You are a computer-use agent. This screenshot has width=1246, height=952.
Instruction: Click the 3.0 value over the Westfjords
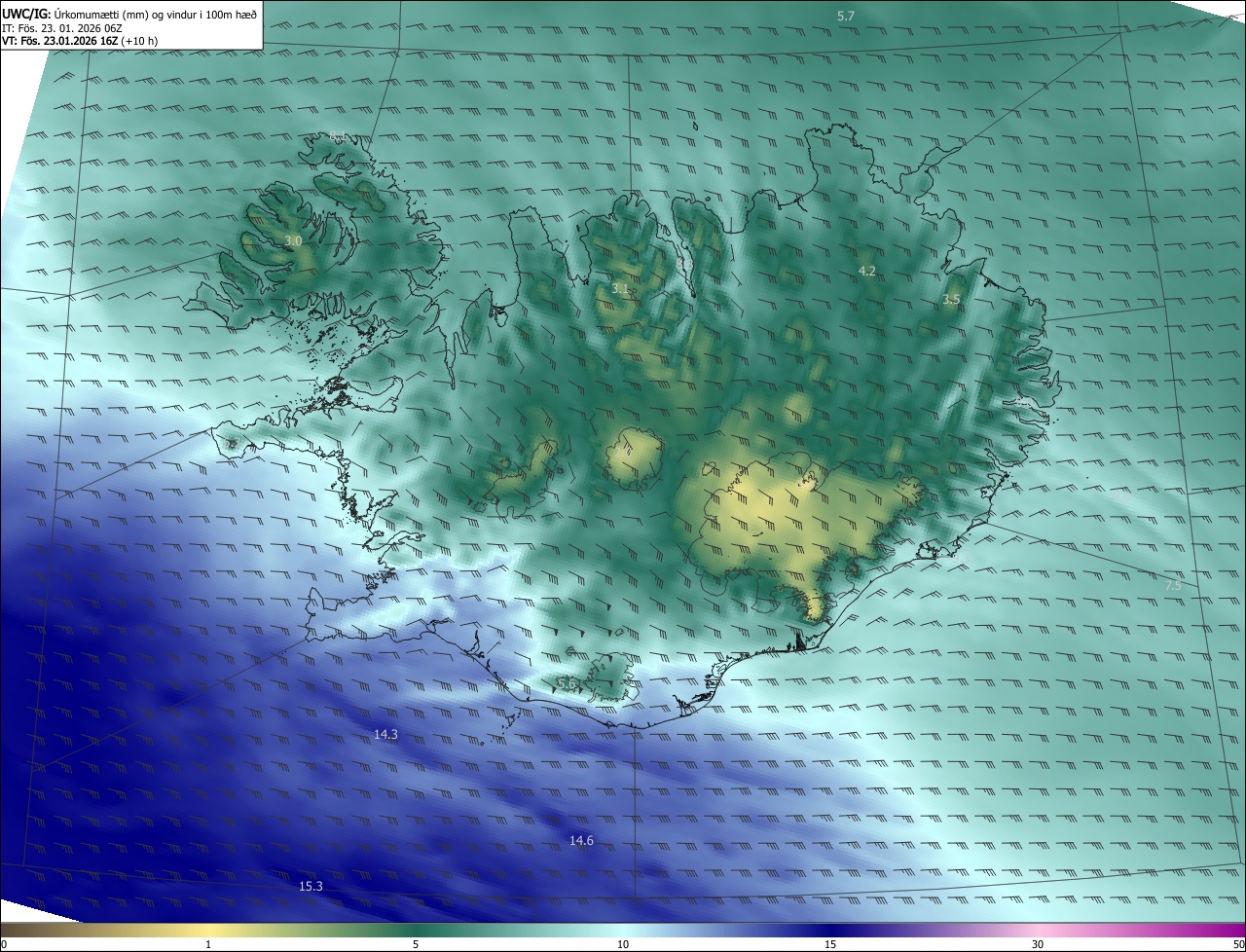click(293, 239)
